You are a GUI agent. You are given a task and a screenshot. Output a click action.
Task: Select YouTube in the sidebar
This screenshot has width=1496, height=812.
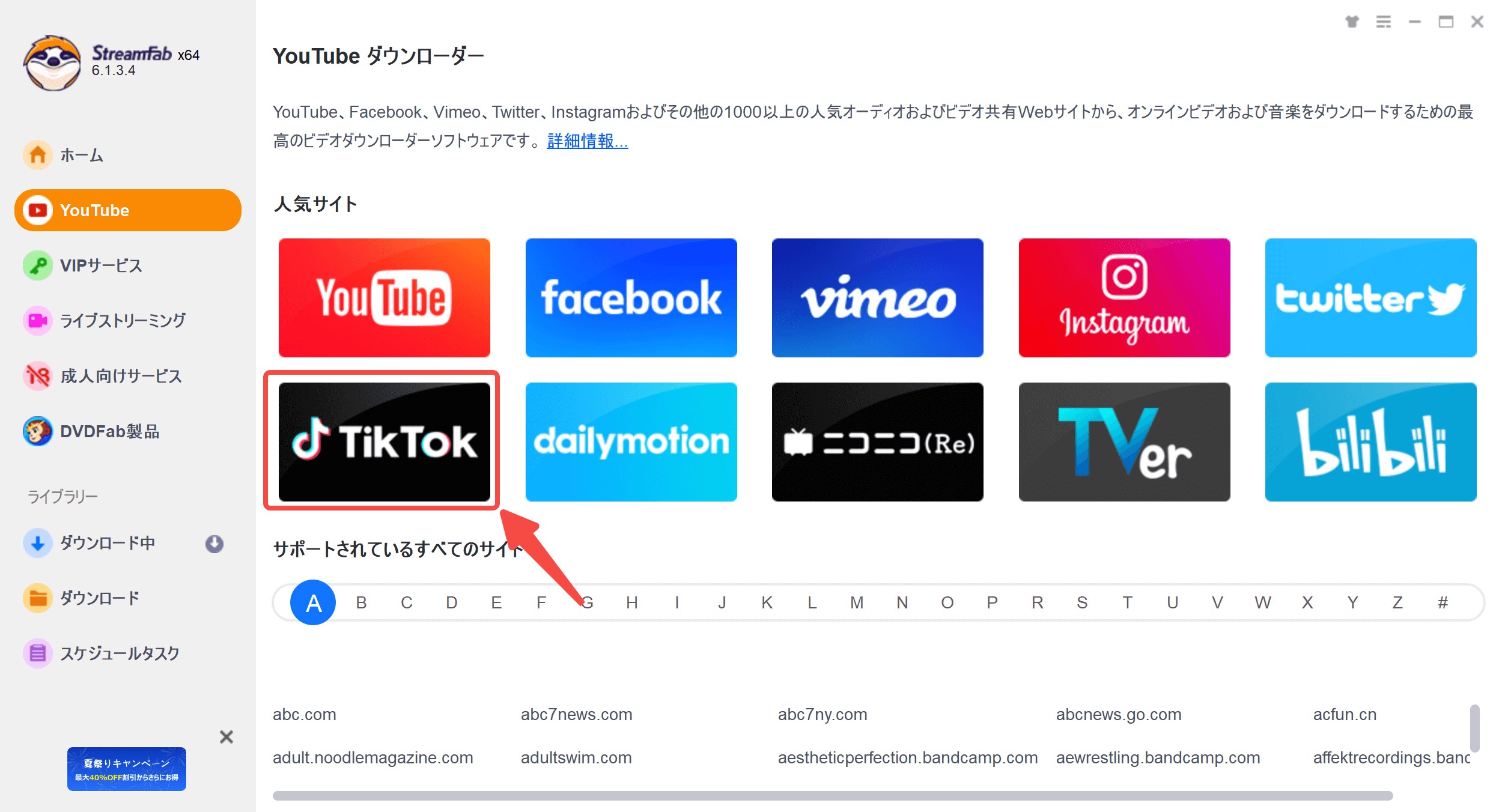click(x=127, y=210)
